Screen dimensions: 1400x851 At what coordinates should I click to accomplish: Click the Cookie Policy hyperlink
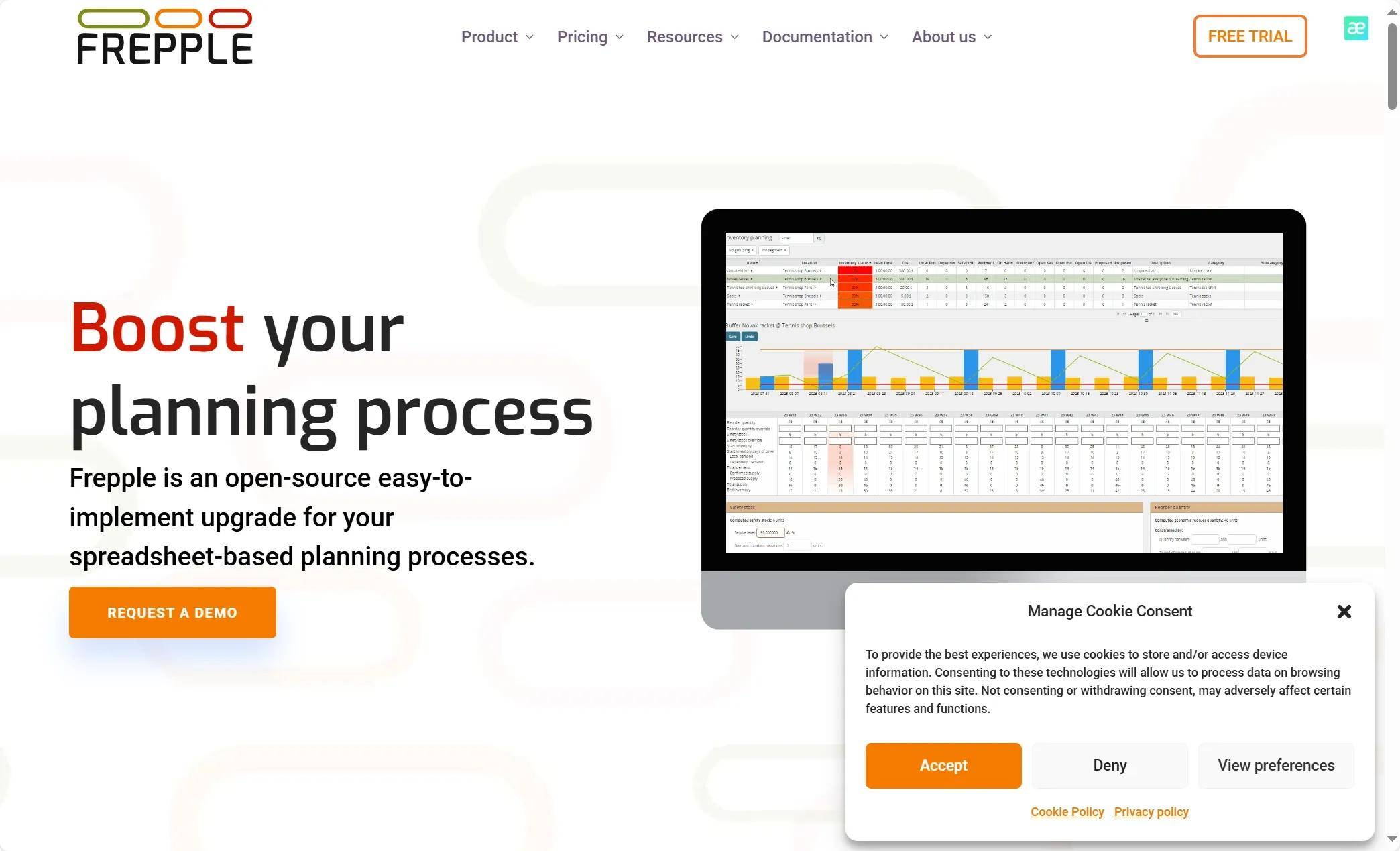tap(1067, 811)
